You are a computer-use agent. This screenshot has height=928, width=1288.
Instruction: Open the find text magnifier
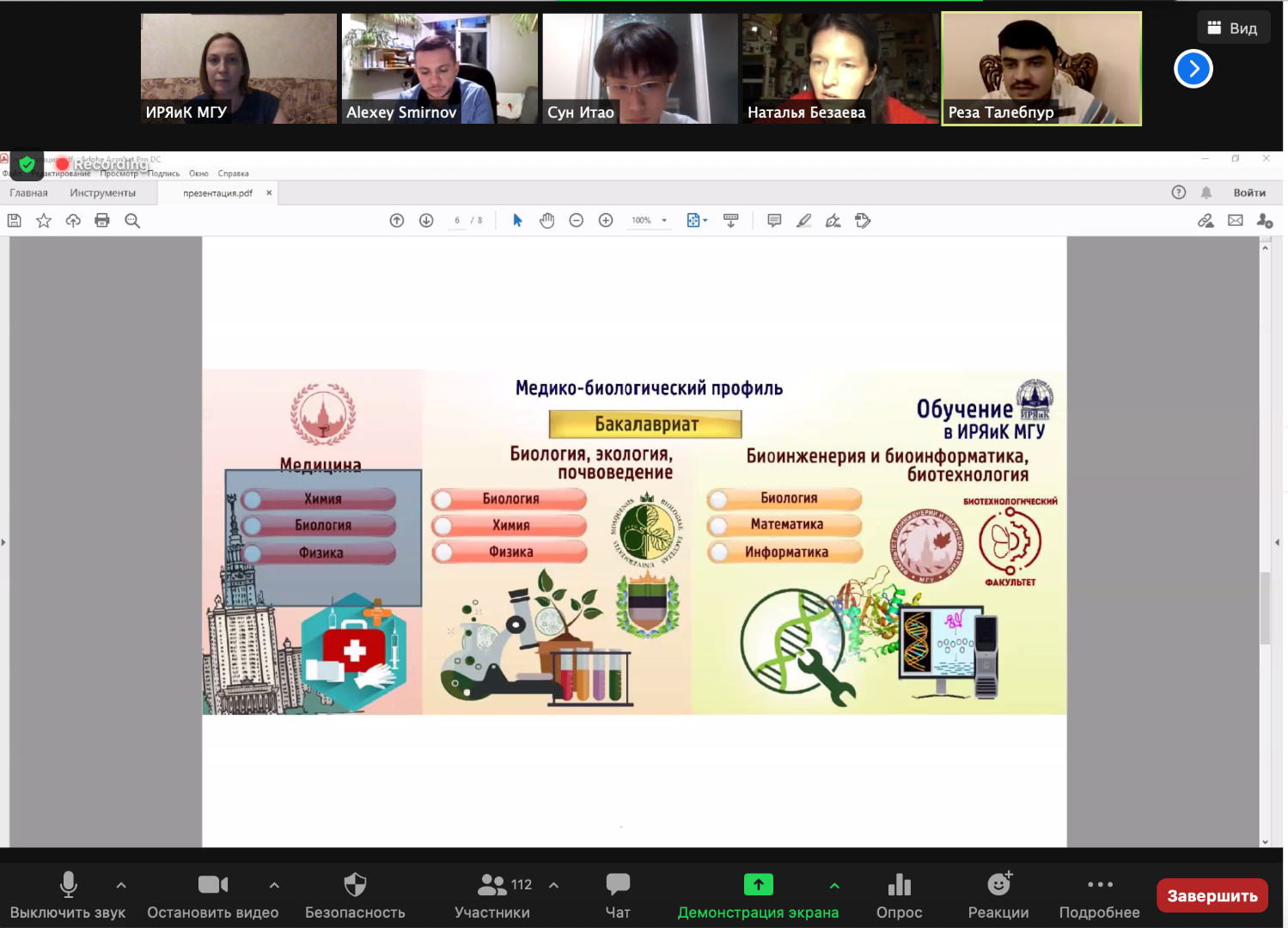(132, 221)
